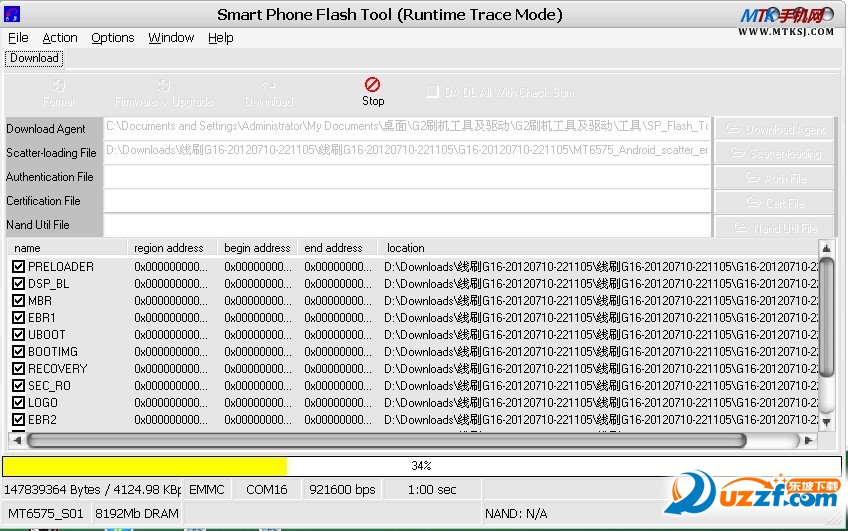Uncheck the EBR2 partition checkbox
848x531 pixels.
[x=18, y=420]
